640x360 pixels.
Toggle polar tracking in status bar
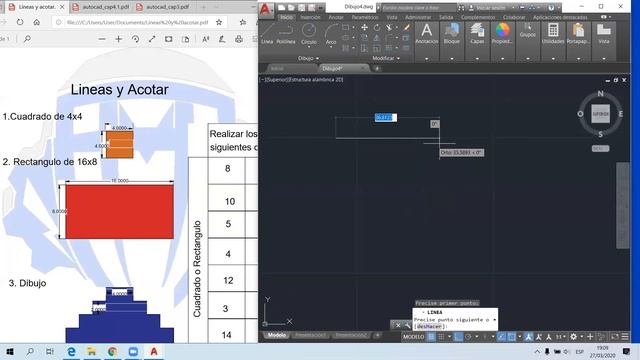coord(469,337)
